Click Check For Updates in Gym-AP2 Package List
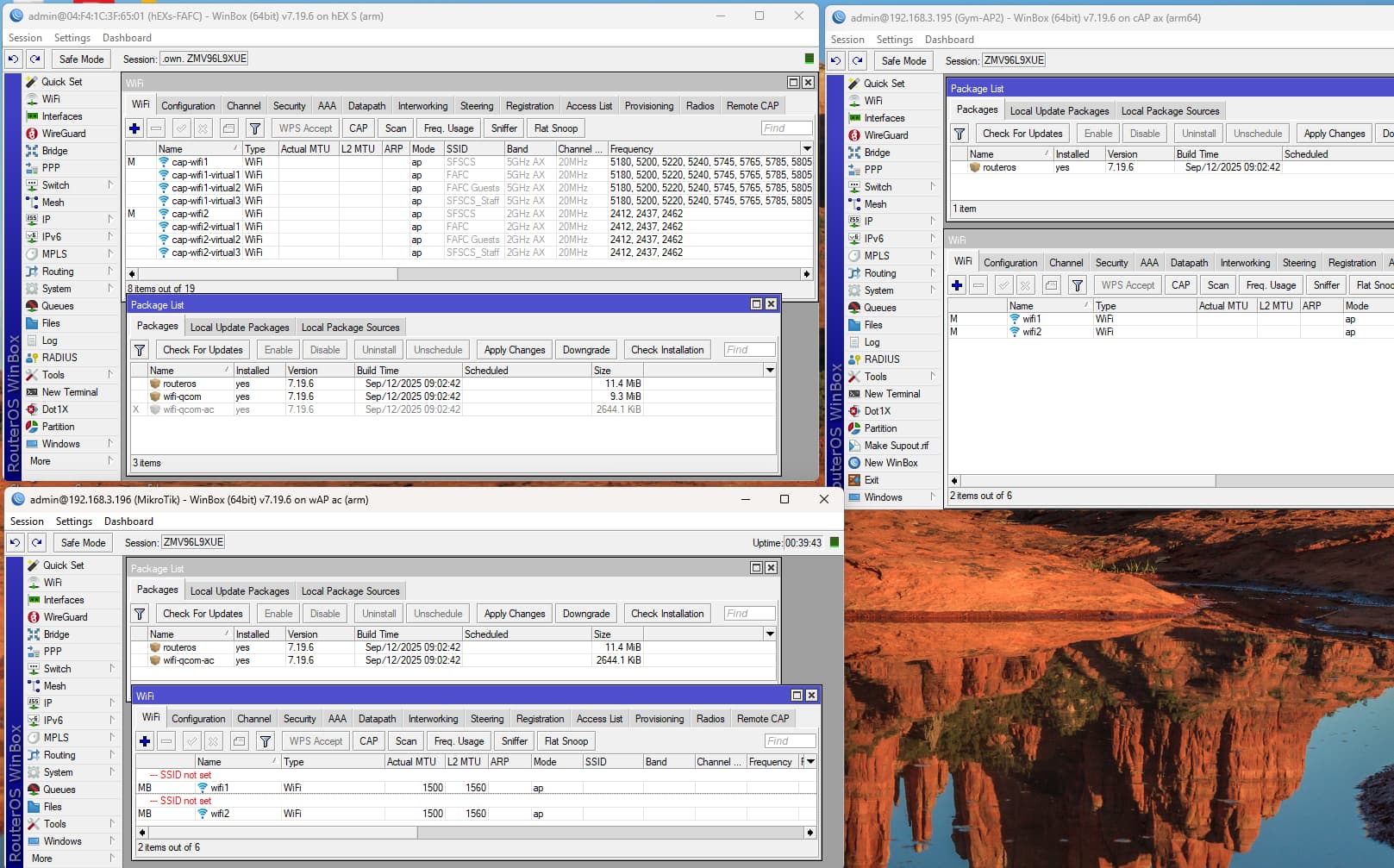The image size is (1394, 868). [1022, 134]
